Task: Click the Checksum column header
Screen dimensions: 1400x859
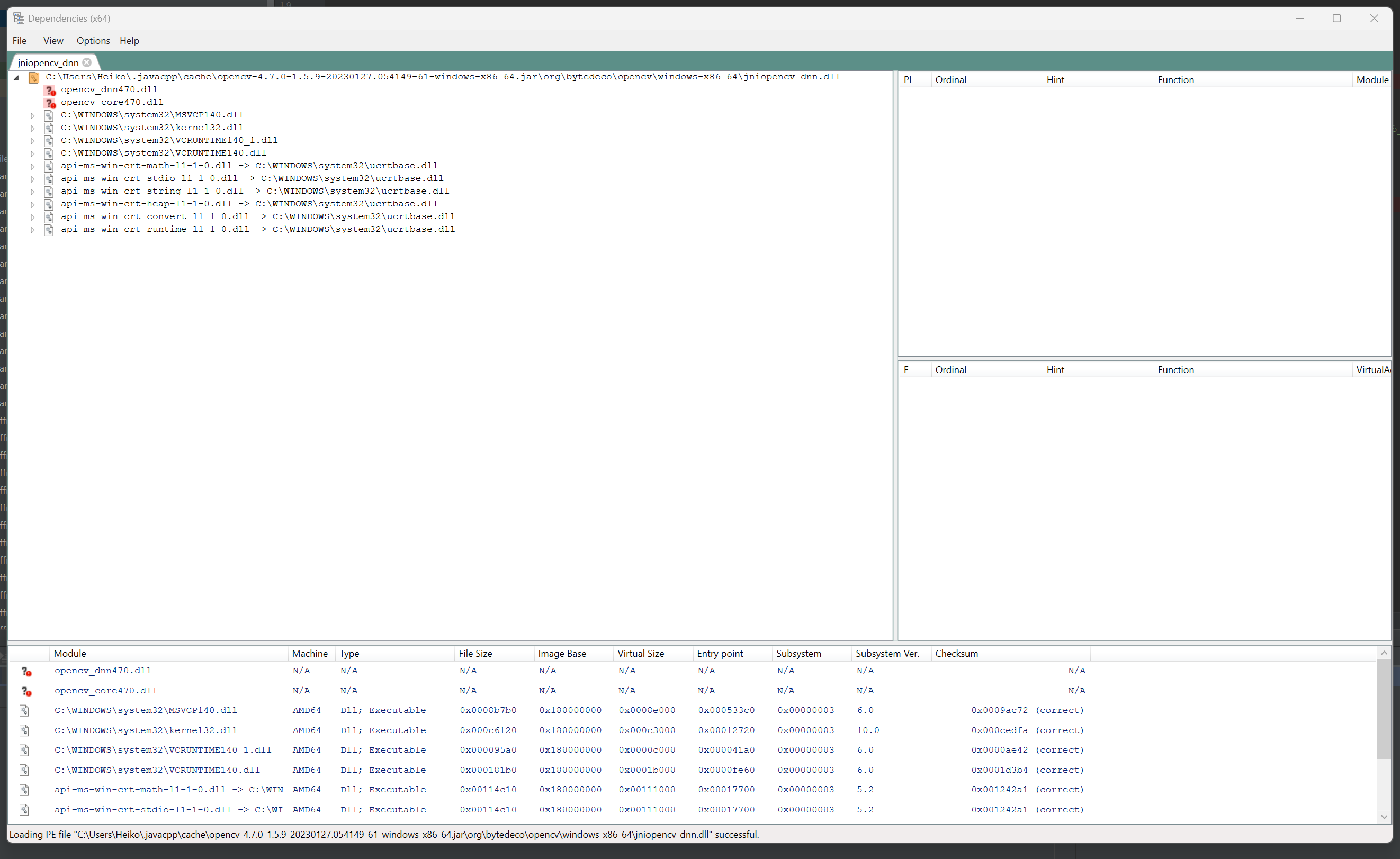Action: tap(957, 653)
